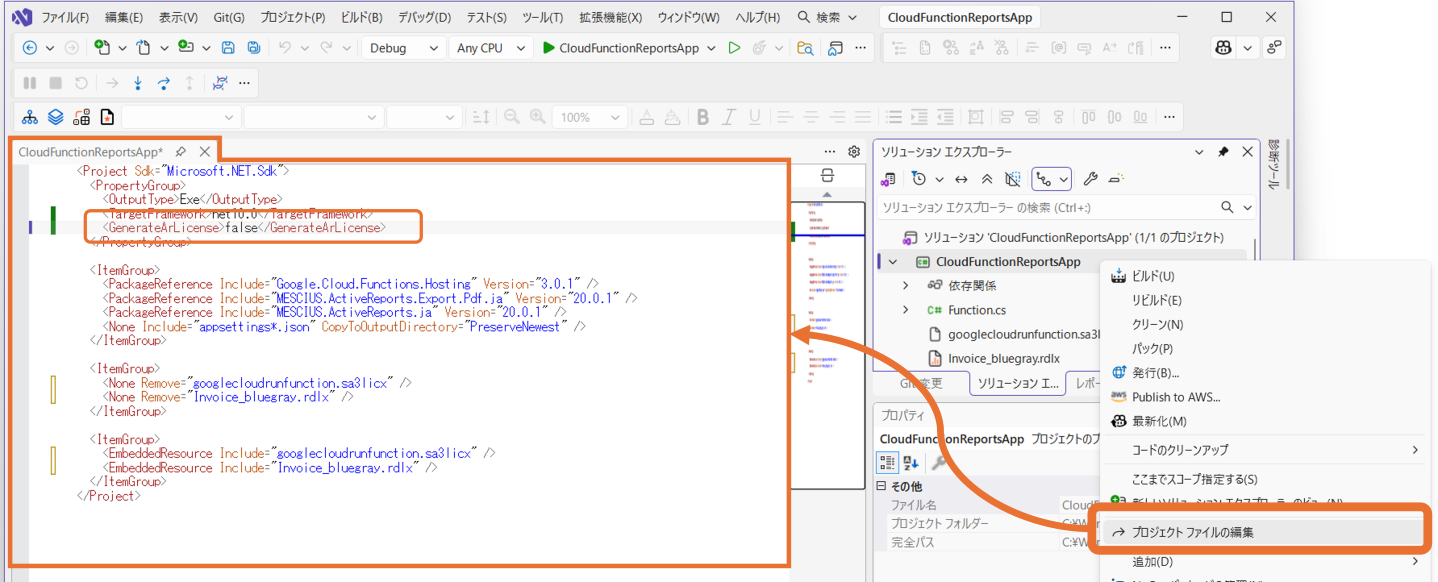The height and width of the screenshot is (582, 1438).
Task: Collapse the CloudFunctionReportsApp project node
Action: click(x=893, y=262)
